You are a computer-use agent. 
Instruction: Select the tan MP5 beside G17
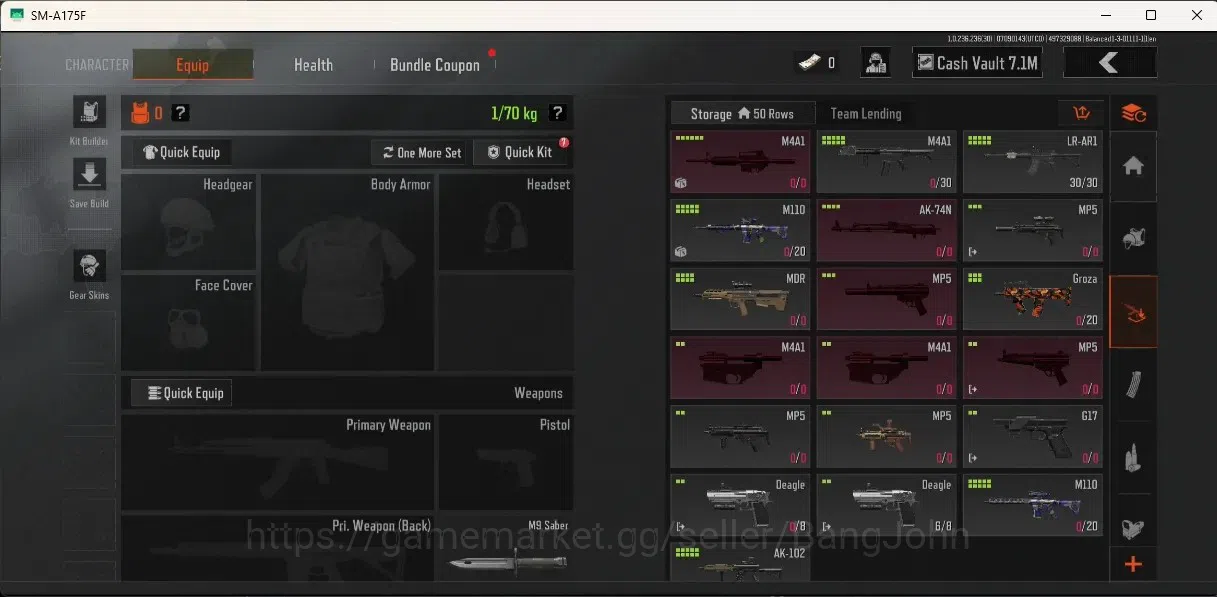tap(887, 436)
